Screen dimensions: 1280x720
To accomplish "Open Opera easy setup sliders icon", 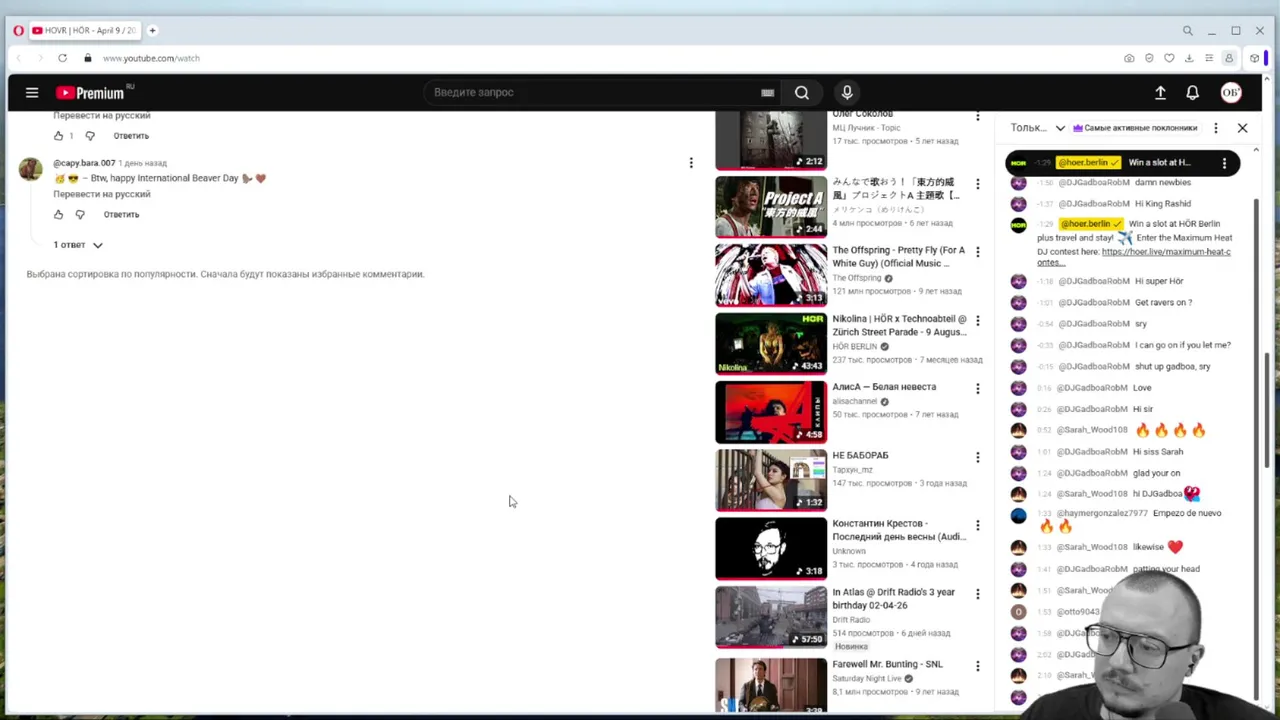I will point(1209,58).
